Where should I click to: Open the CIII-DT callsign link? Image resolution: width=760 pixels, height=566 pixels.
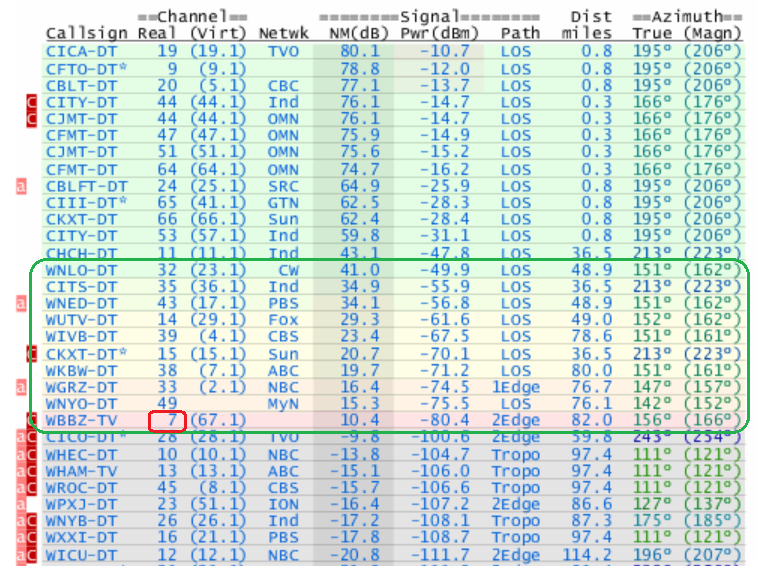click(86, 203)
